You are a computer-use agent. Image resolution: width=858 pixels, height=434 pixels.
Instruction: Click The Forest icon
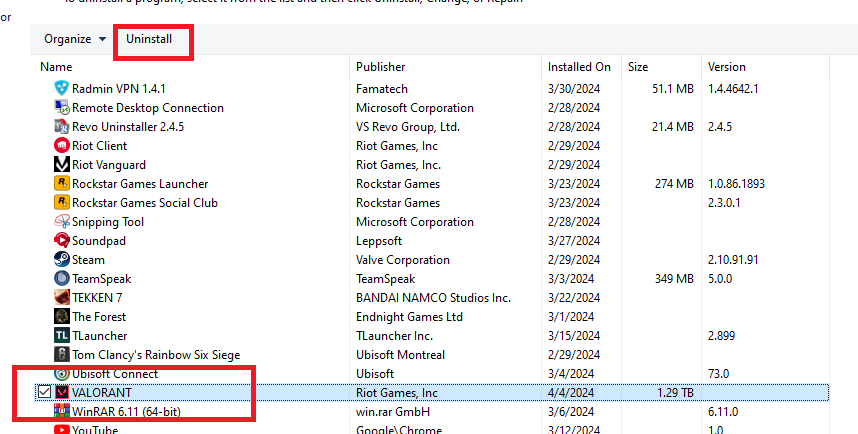[x=62, y=316]
